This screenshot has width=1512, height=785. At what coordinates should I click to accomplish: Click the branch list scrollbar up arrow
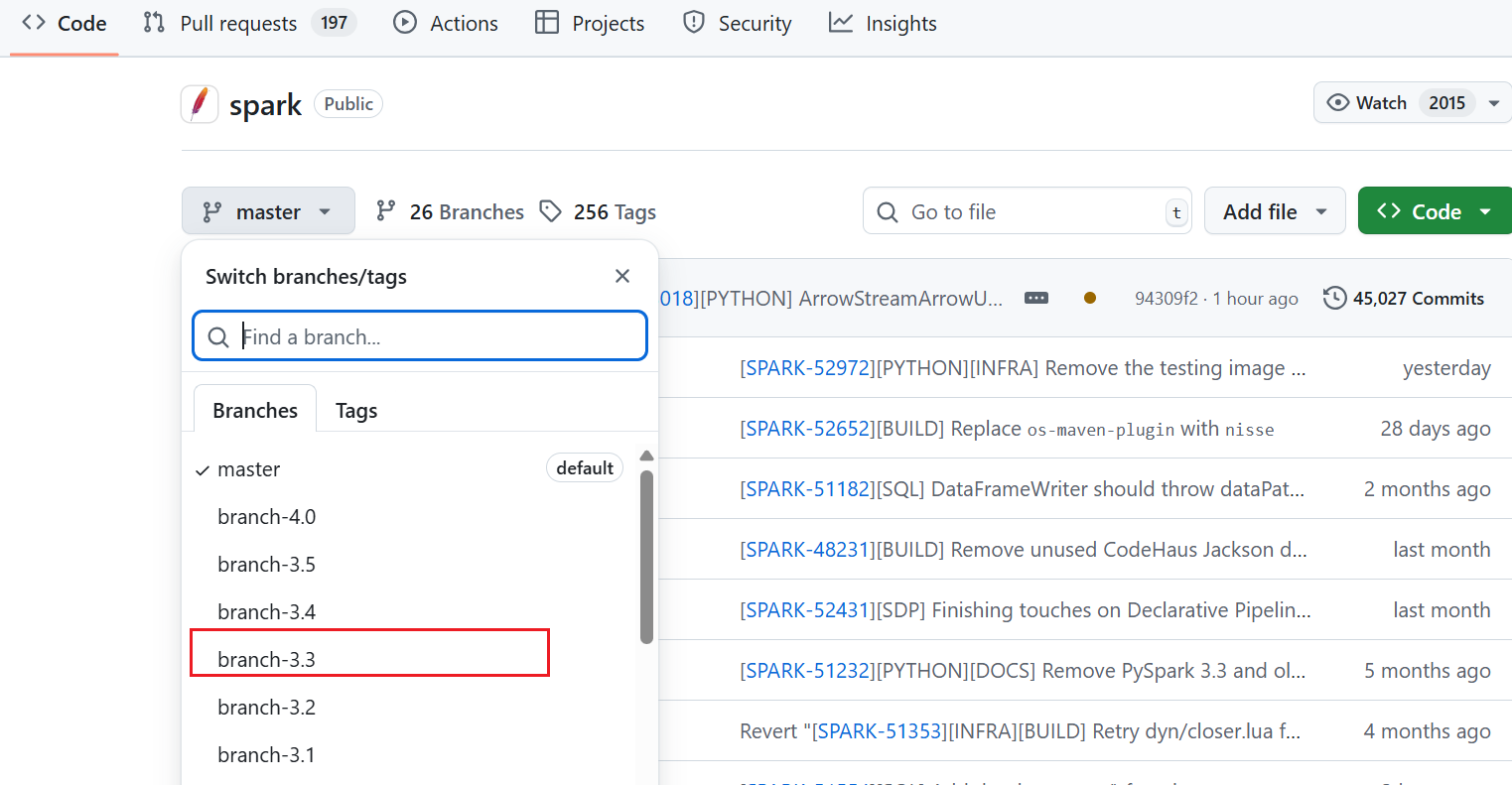[646, 456]
